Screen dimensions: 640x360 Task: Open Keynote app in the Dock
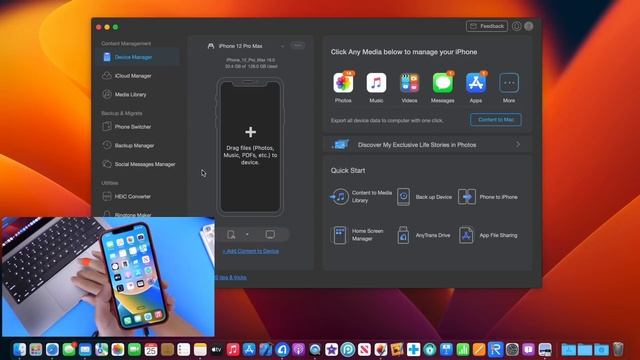coord(446,349)
